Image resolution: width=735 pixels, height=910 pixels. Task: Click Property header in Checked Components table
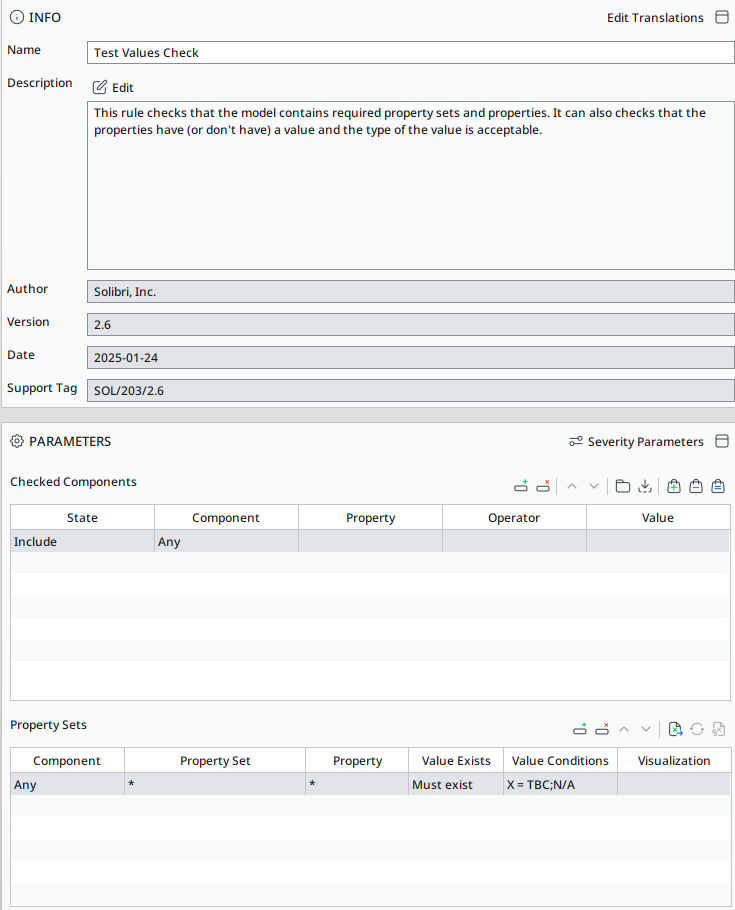coord(370,518)
